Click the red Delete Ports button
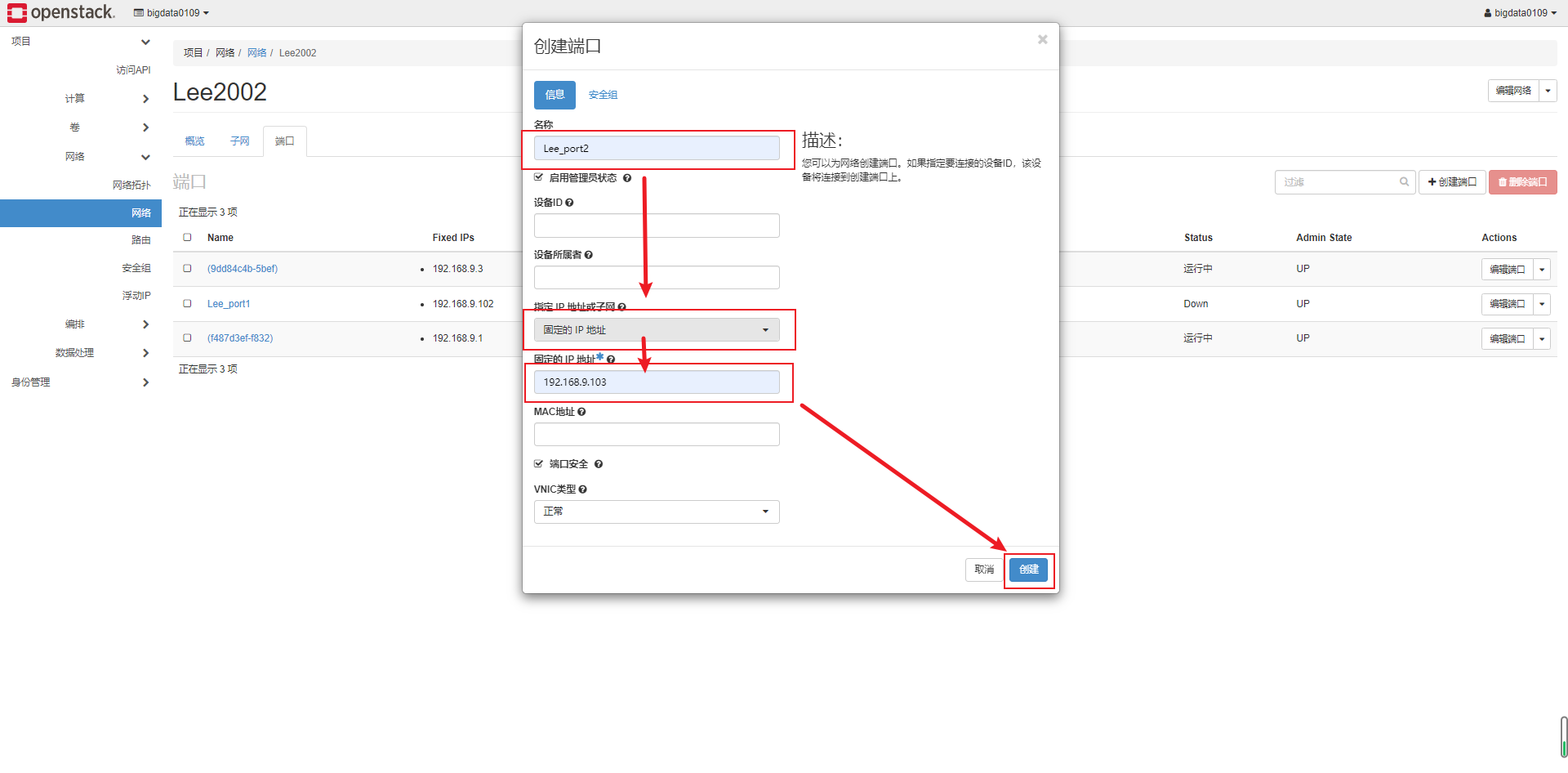 coord(1522,182)
